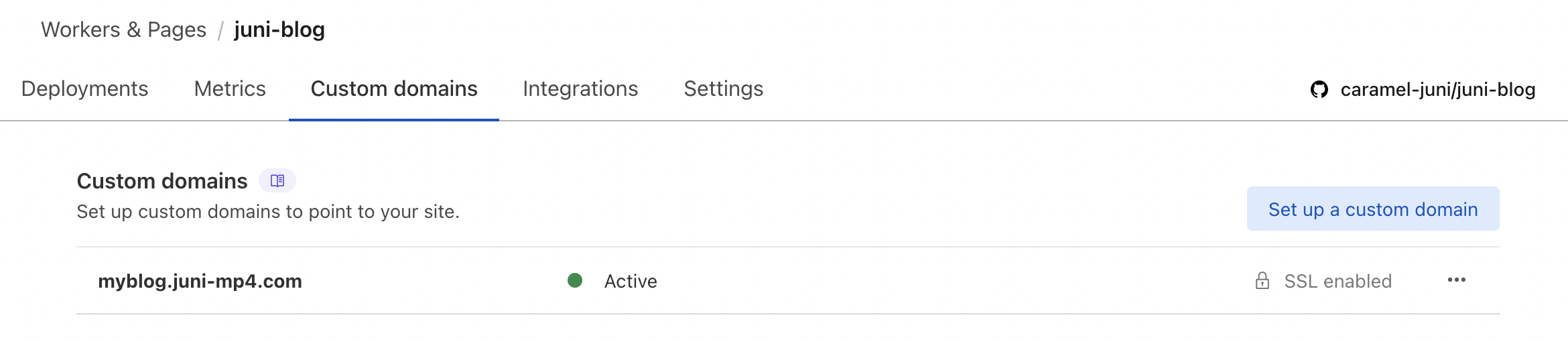Click the green Active status dot

point(574,280)
